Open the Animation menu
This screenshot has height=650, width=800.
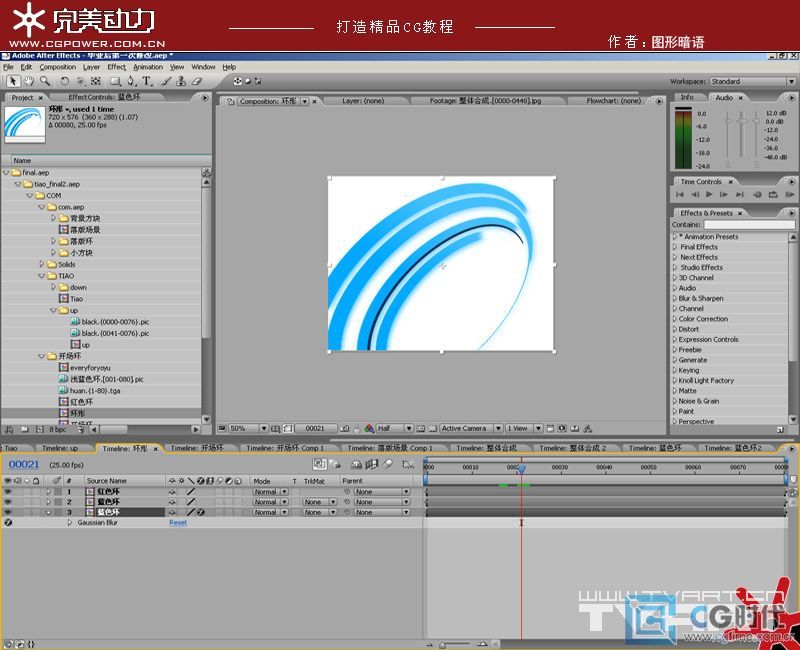tap(148, 67)
